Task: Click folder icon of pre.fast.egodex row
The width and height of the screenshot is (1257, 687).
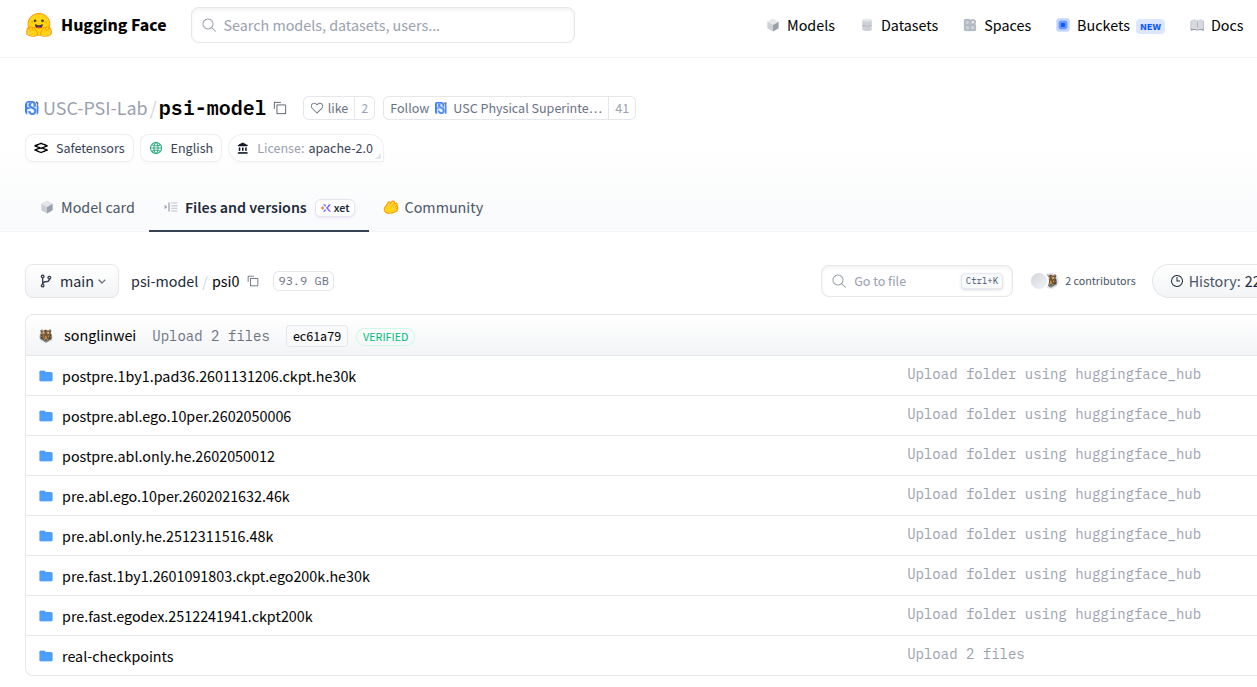Action: pos(45,616)
